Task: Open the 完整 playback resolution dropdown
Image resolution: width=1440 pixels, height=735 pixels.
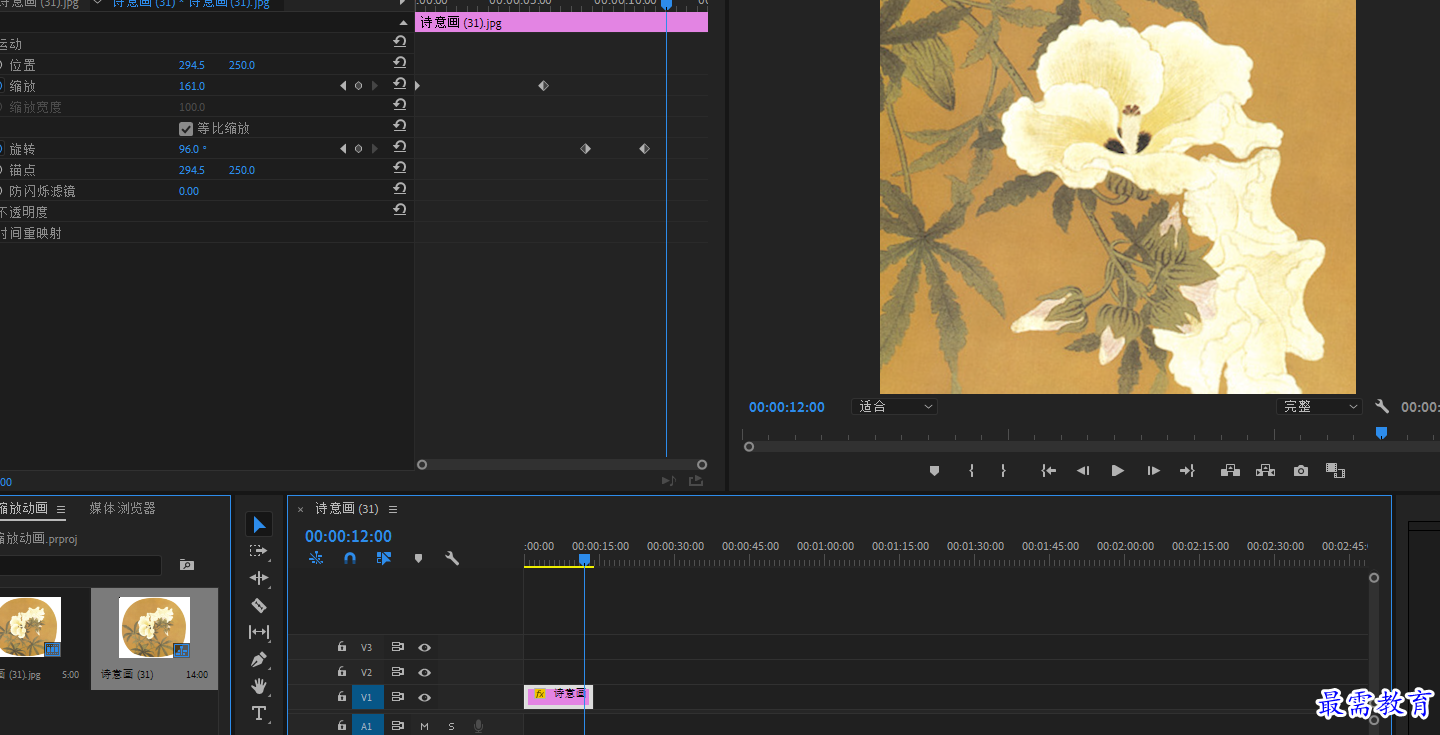Action: point(1319,407)
